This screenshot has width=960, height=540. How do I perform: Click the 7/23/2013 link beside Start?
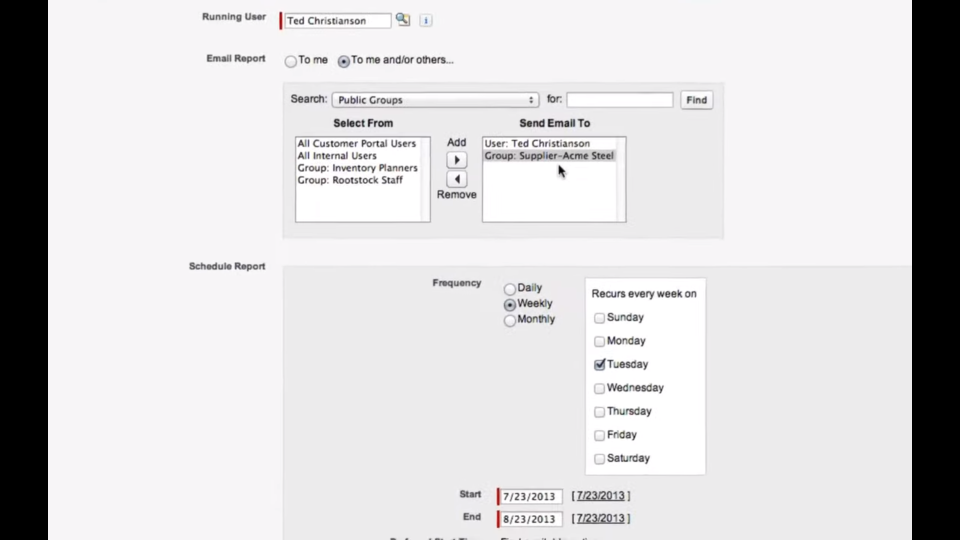[x=601, y=495]
